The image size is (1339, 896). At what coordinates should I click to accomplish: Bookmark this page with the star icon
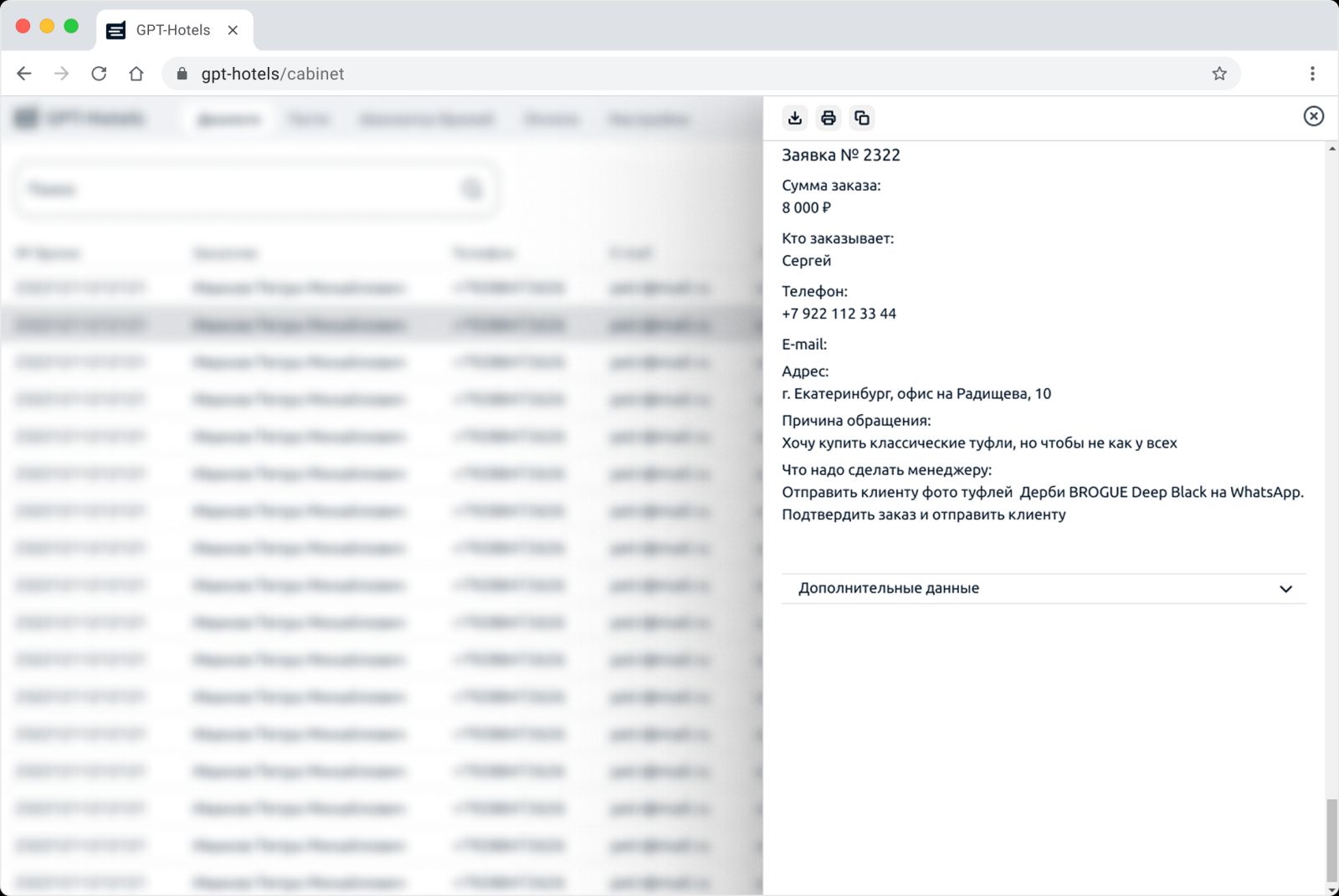(x=1218, y=74)
